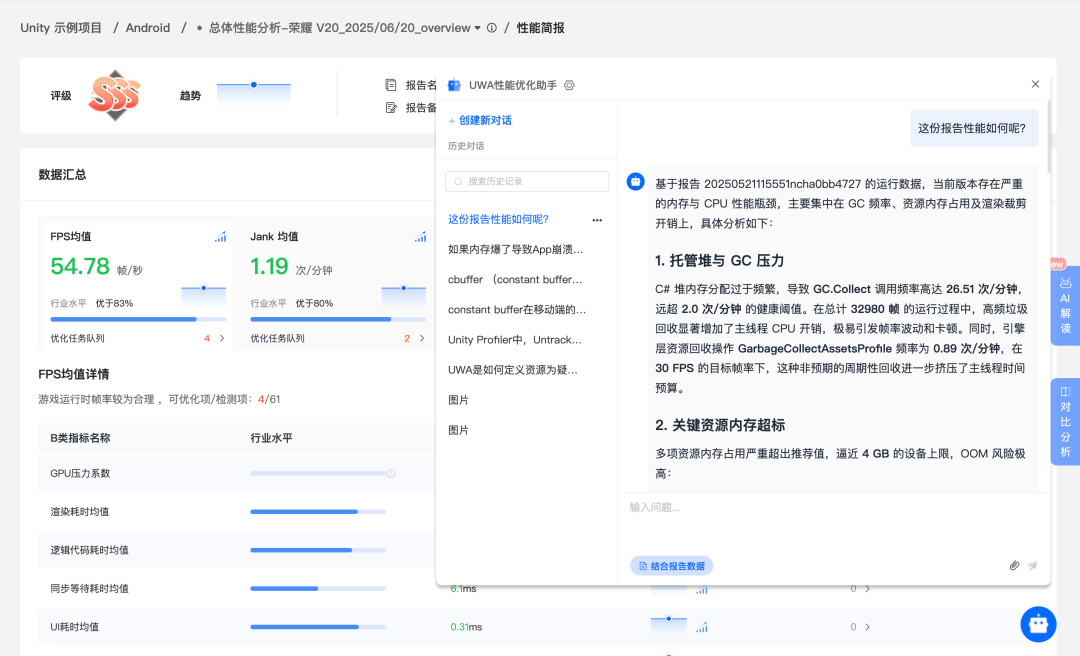Expand the report version dropdown in breadcrumb
Screen dimensions: 1080x656
point(477,28)
